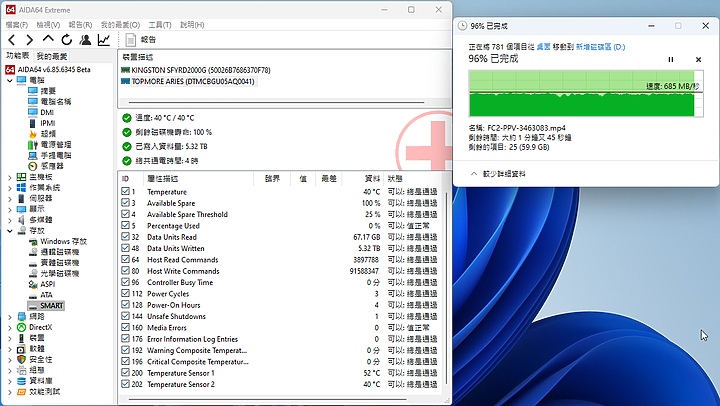Screen dimensions: 720x406
Task: Switch to the 我的最愛 favorites tab
Action: (52, 56)
